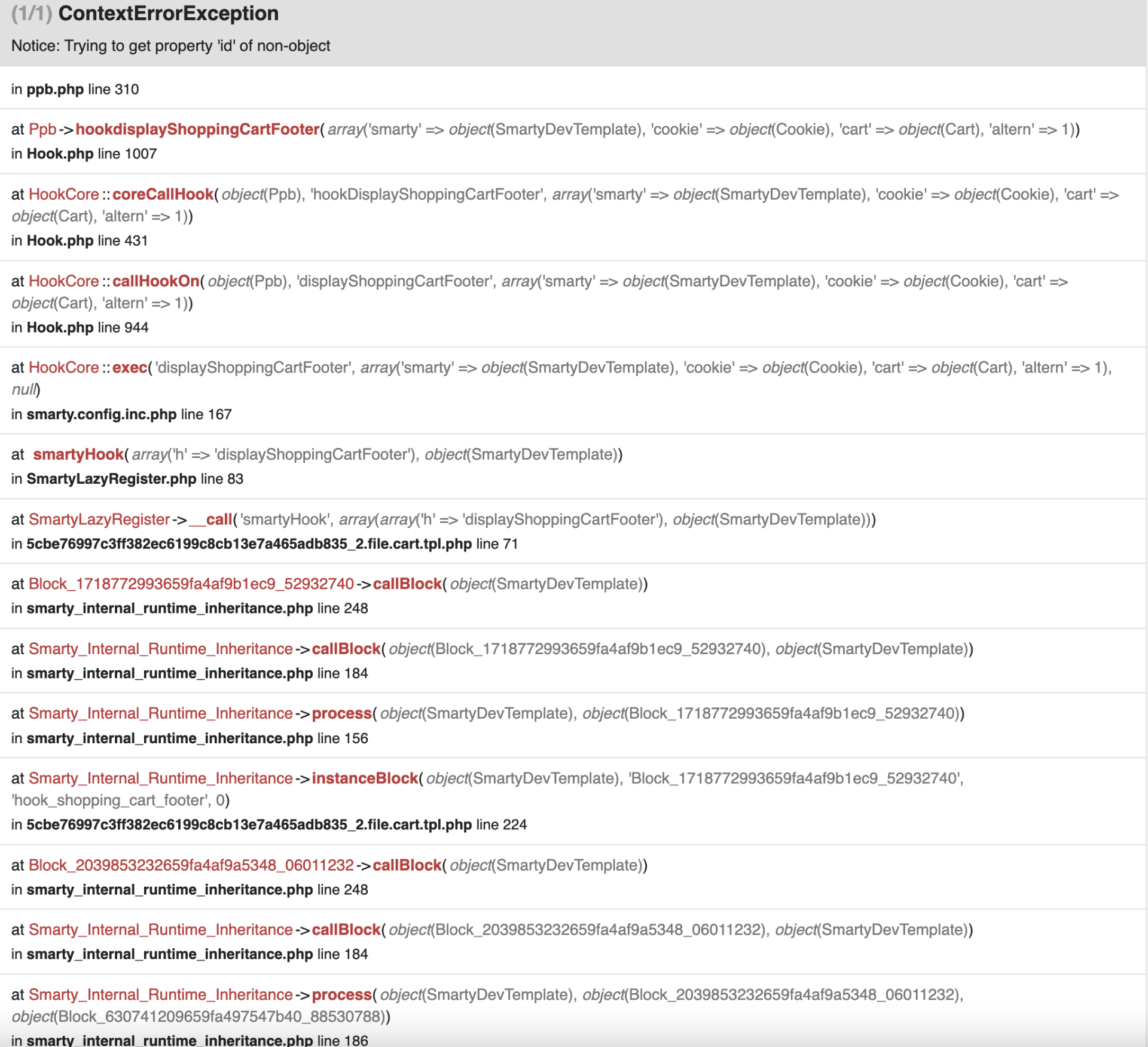The width and height of the screenshot is (1148, 1047).
Task: Click the callHookOn method link
Action: 155,281
